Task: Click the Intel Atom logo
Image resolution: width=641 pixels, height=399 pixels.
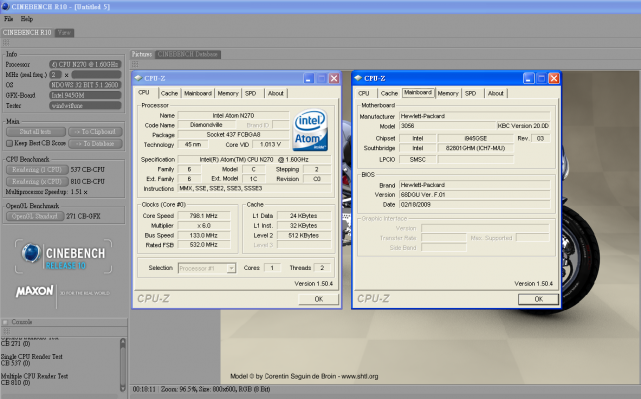Action: click(311, 130)
